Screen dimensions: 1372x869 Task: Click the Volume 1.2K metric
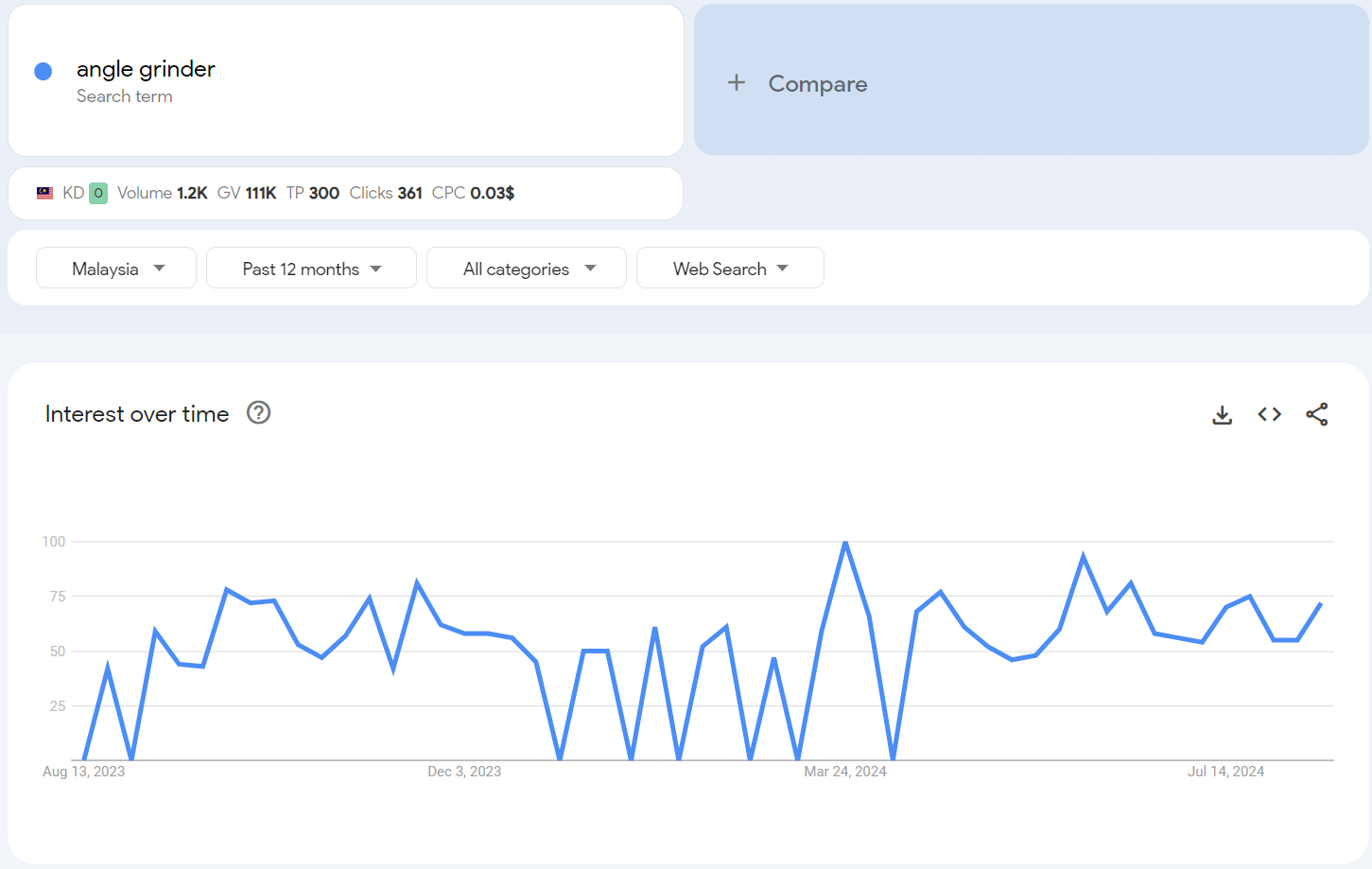[x=162, y=193]
